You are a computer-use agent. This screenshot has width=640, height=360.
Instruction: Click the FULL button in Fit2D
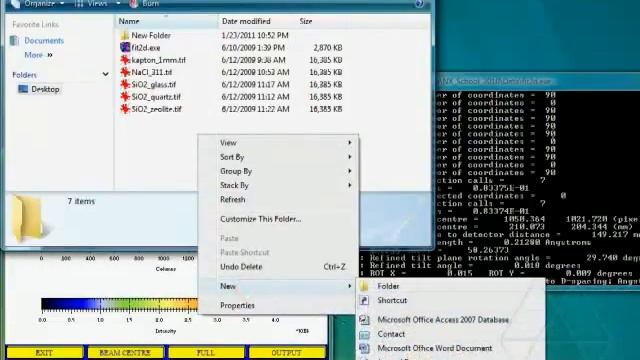click(206, 353)
